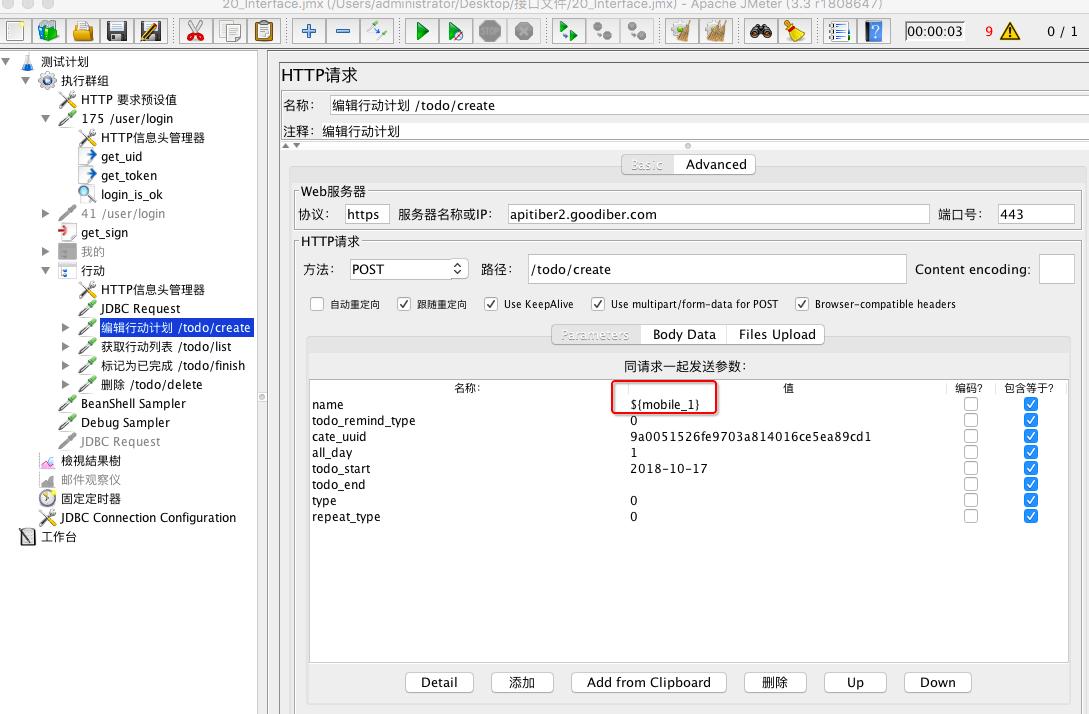Toggle the 跟随重定向 checkbox

tap(404, 304)
